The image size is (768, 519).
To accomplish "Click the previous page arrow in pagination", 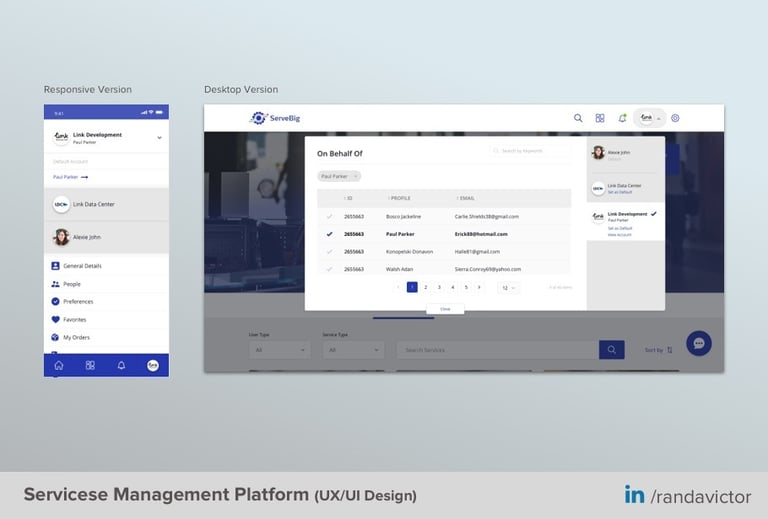I will pos(398,287).
